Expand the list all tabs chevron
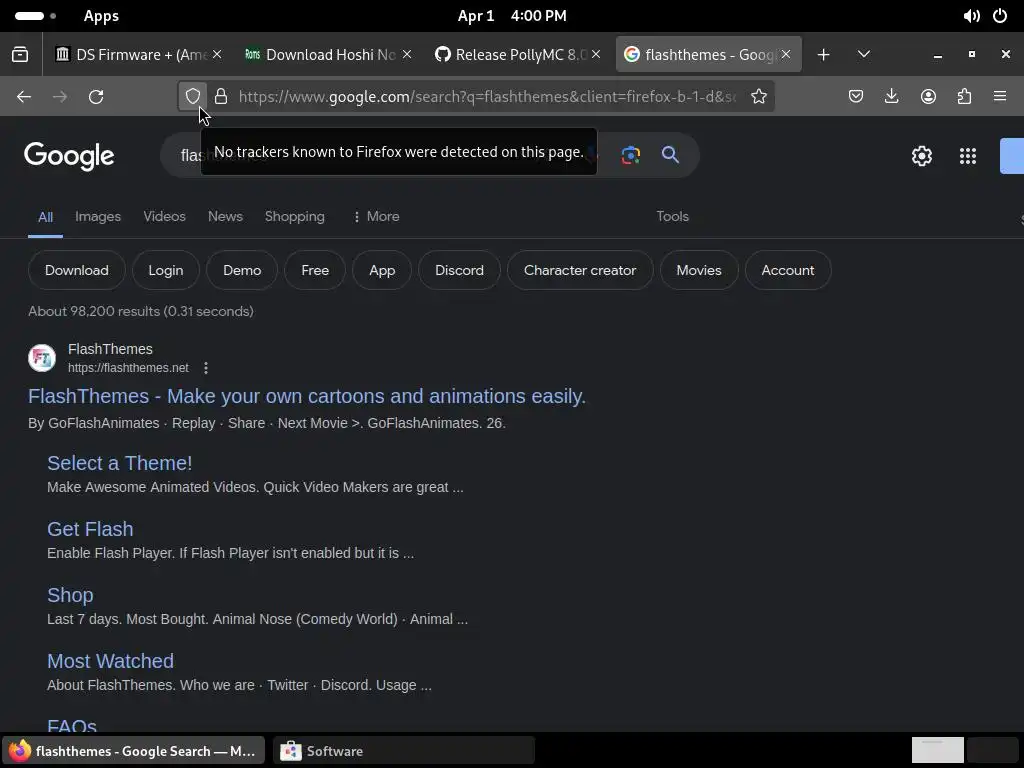The height and width of the screenshot is (768, 1024). [x=863, y=55]
